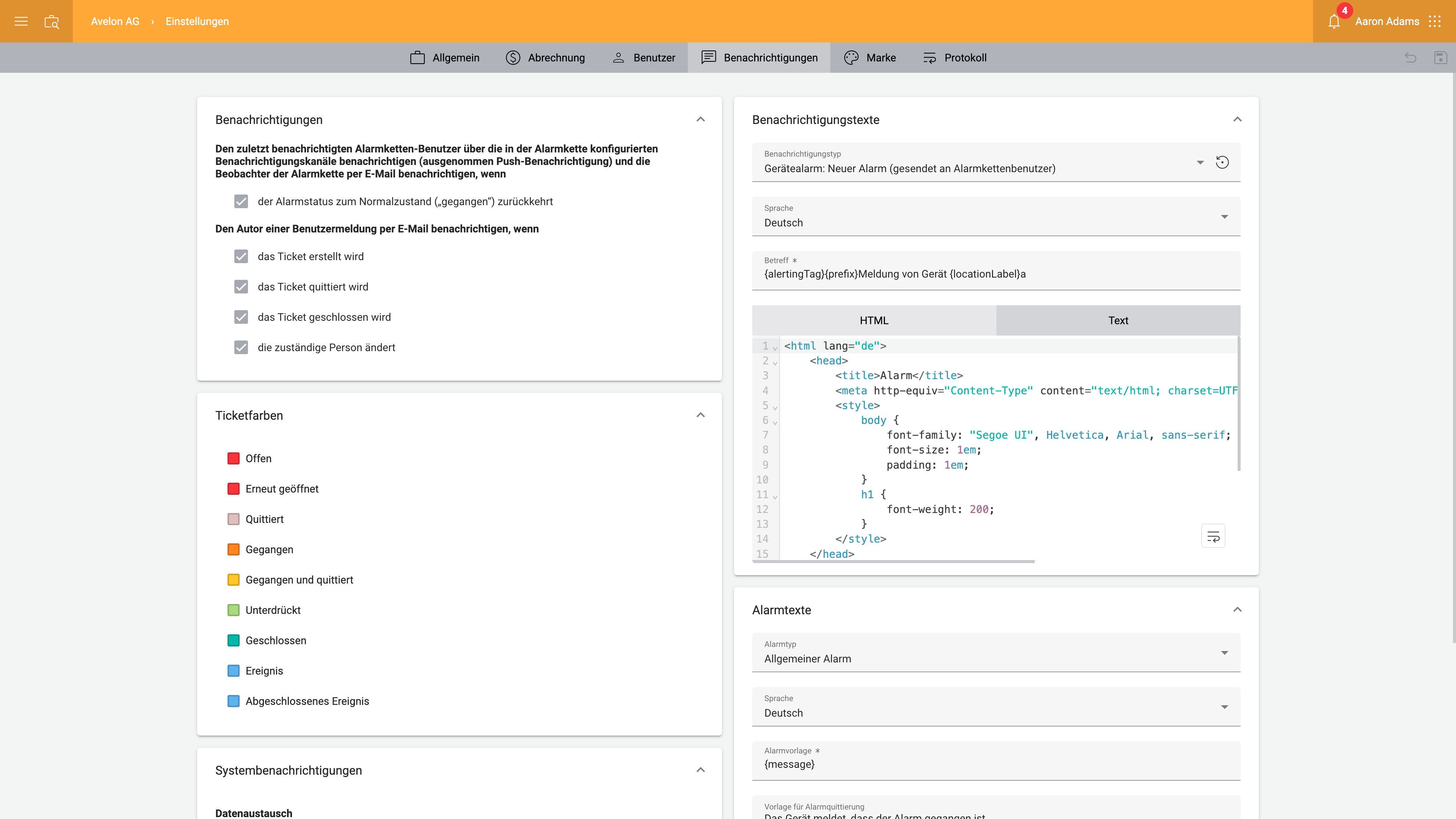
Task: Open the hamburger main menu
Action: point(21,22)
